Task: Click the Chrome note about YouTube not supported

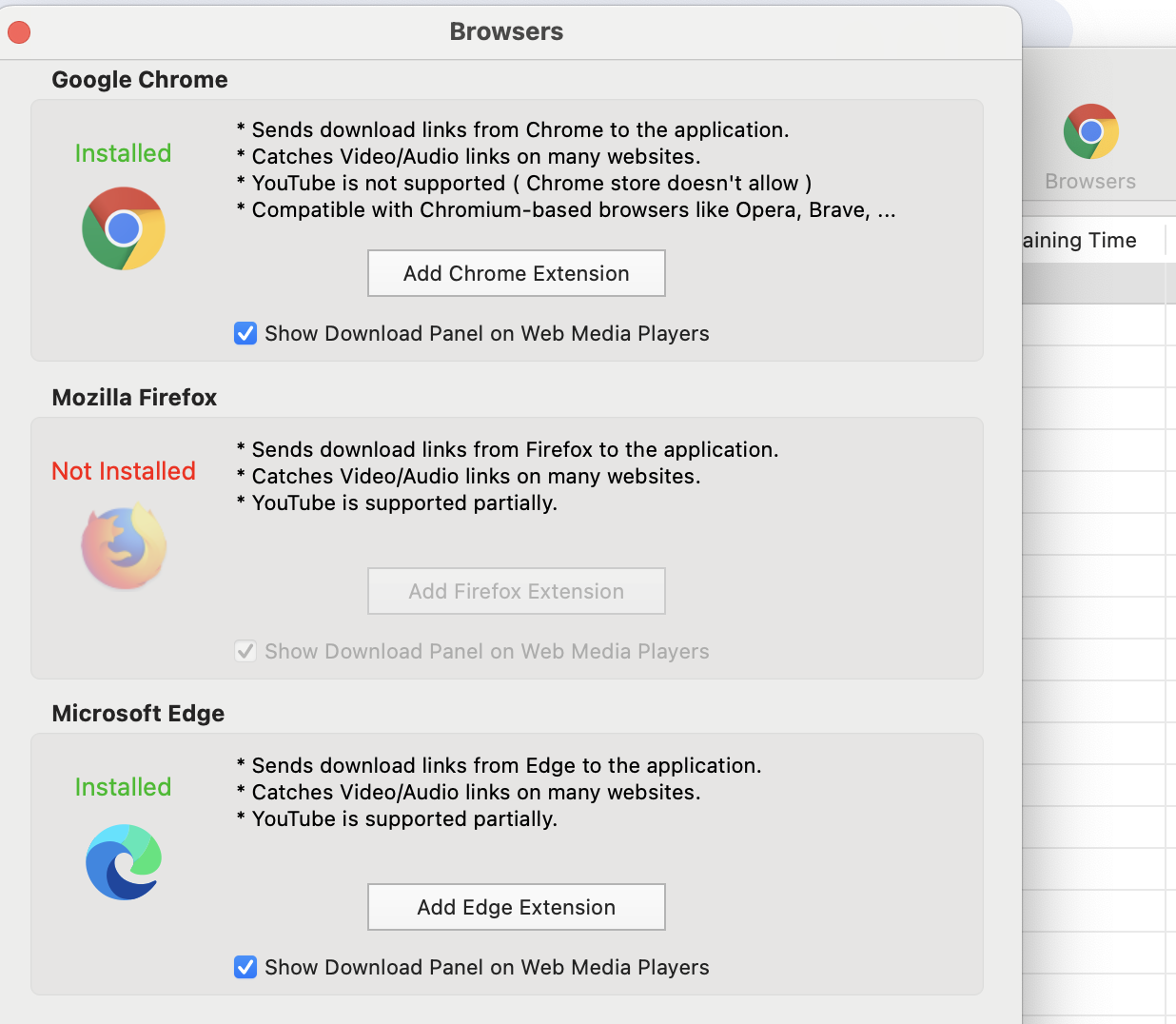Action: (x=524, y=183)
